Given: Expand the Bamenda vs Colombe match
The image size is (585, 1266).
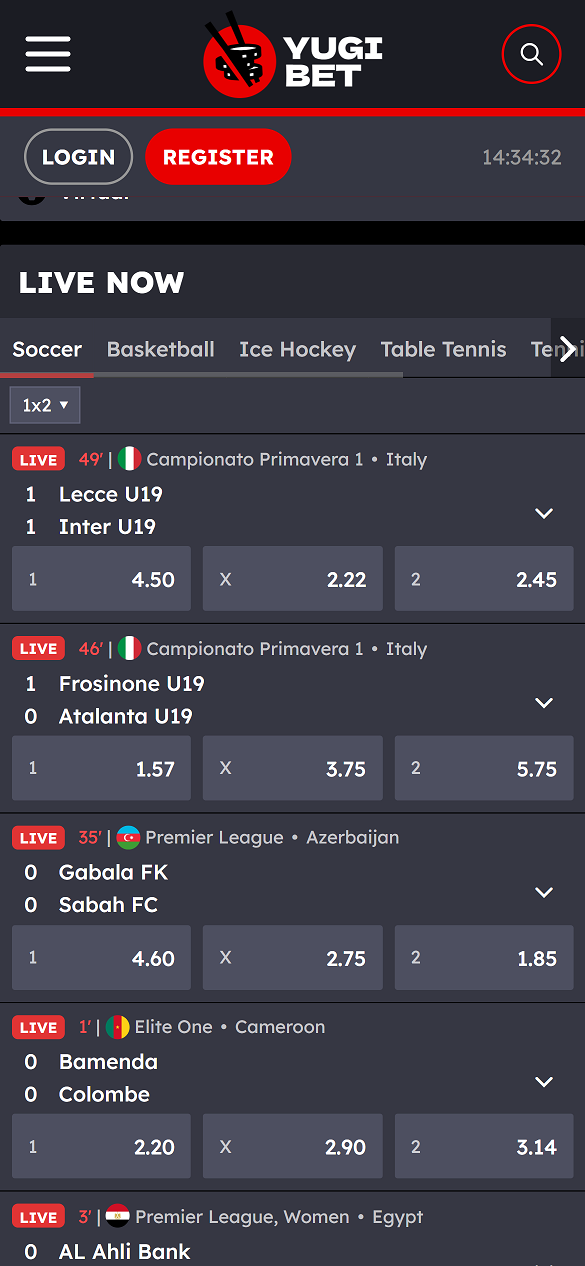Looking at the screenshot, I should 544,1082.
